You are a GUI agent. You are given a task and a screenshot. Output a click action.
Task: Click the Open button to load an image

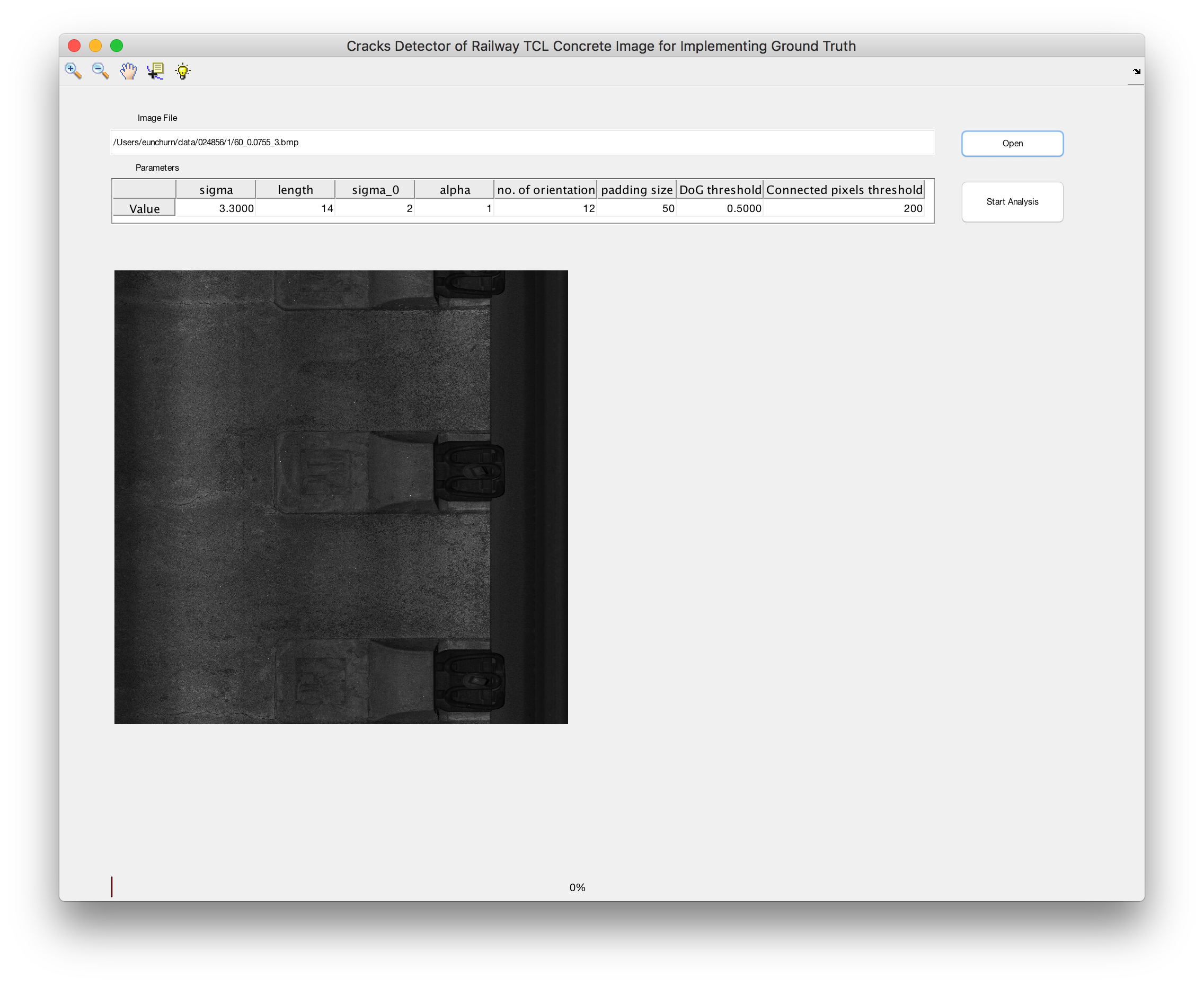[x=1012, y=143]
